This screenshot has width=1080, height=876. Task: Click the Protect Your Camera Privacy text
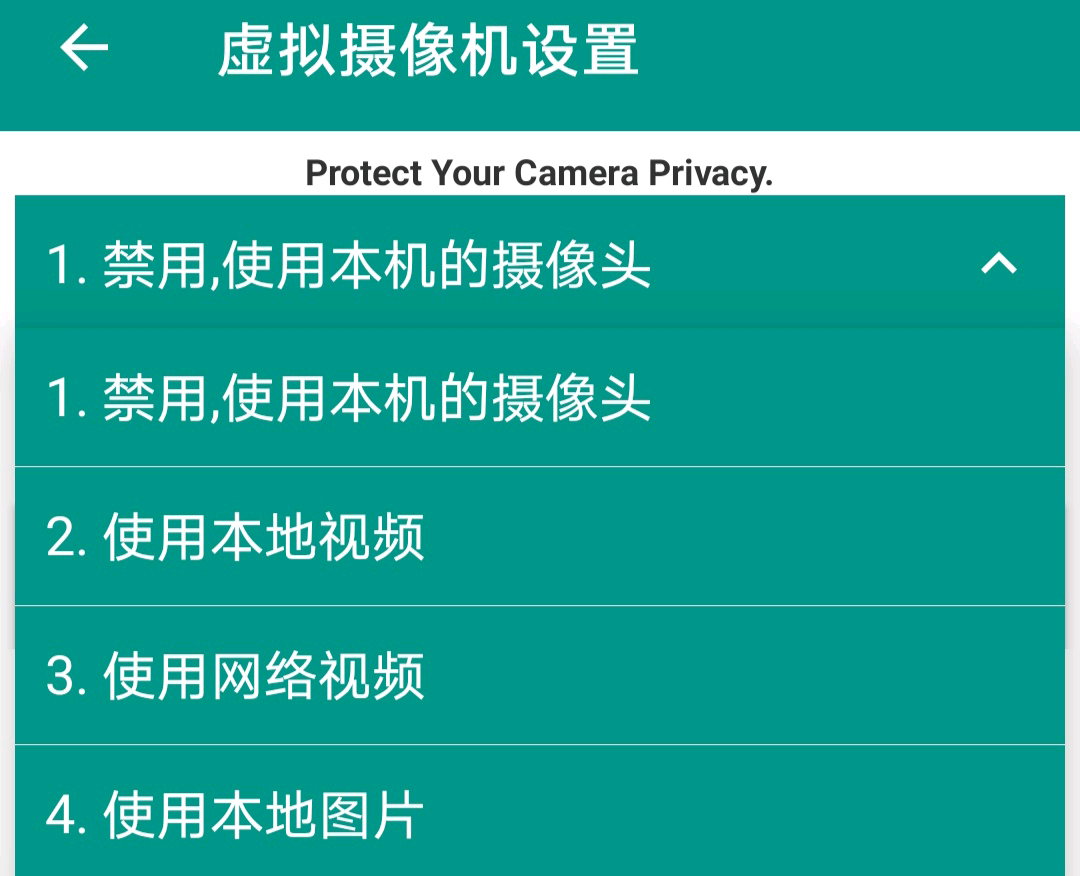point(539,173)
